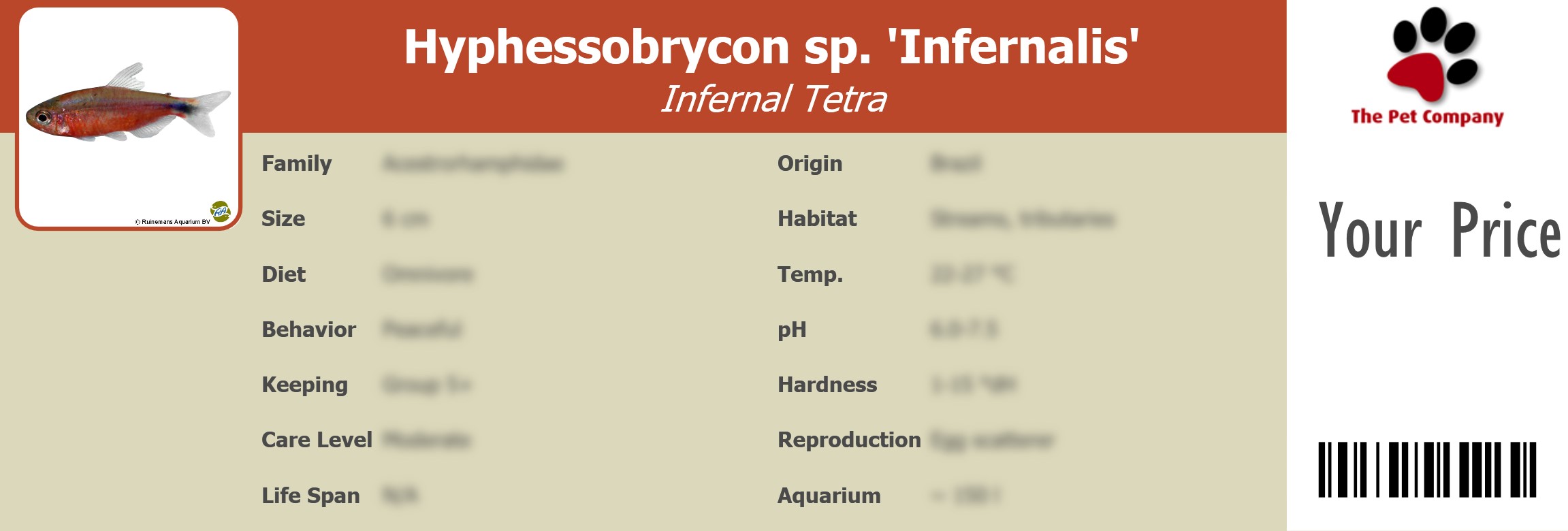Click the barcode below Your Price
This screenshot has width=1568, height=531.
[x=1427, y=470]
